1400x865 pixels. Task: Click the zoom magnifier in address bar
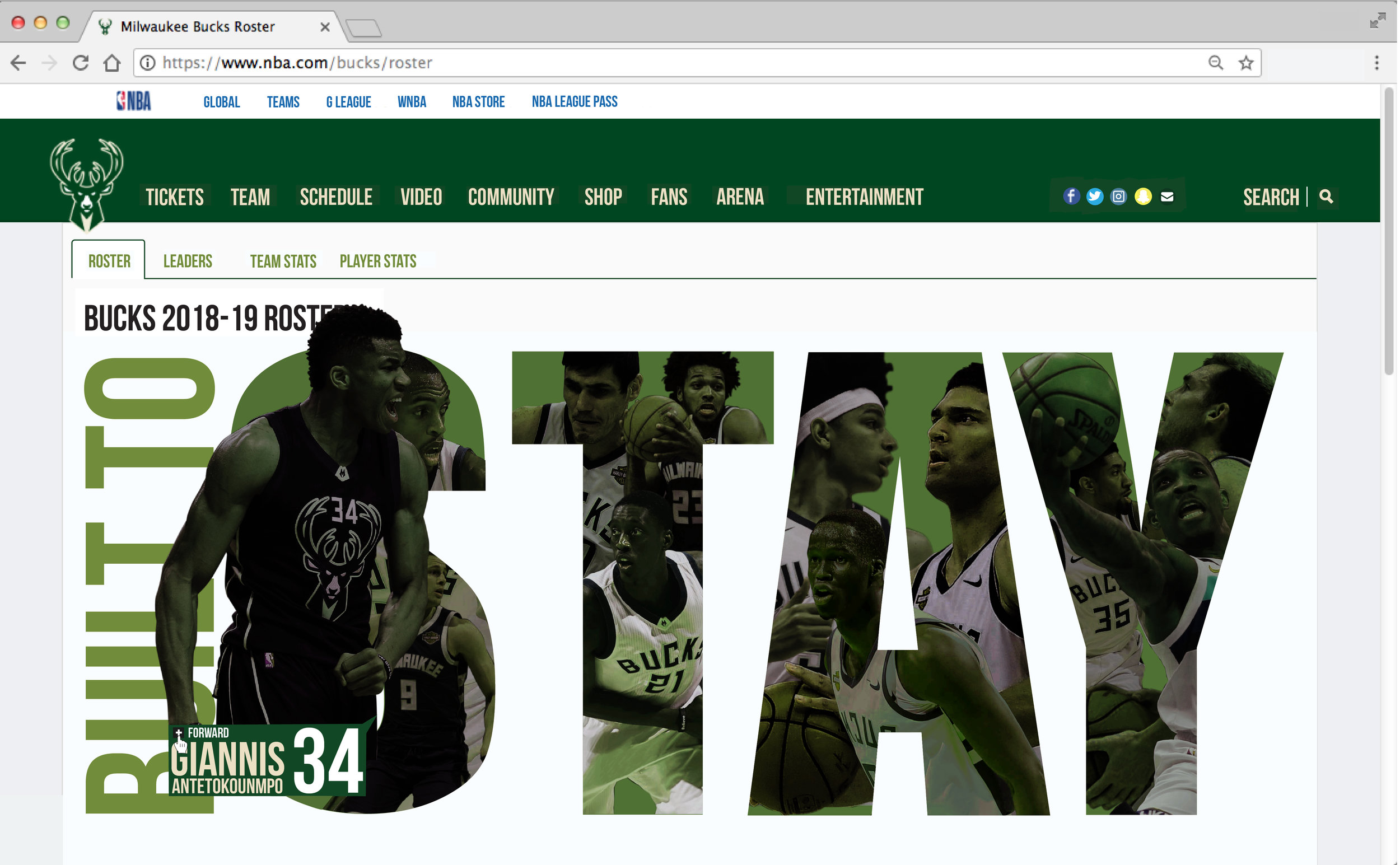1216,62
